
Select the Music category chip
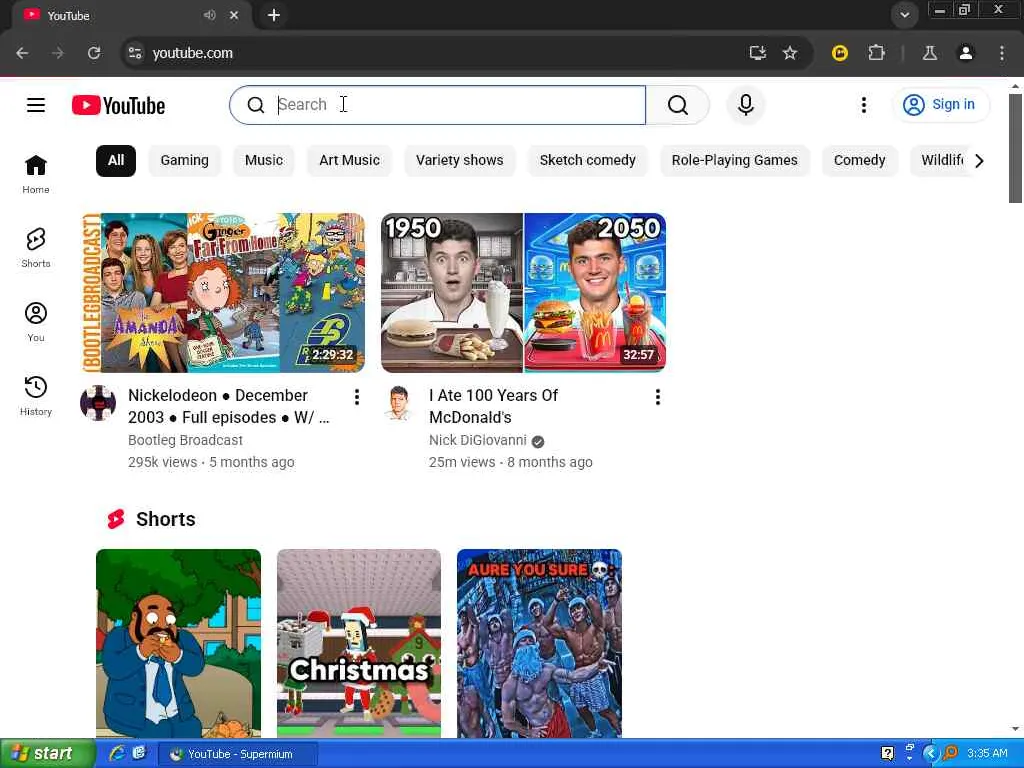264,161
